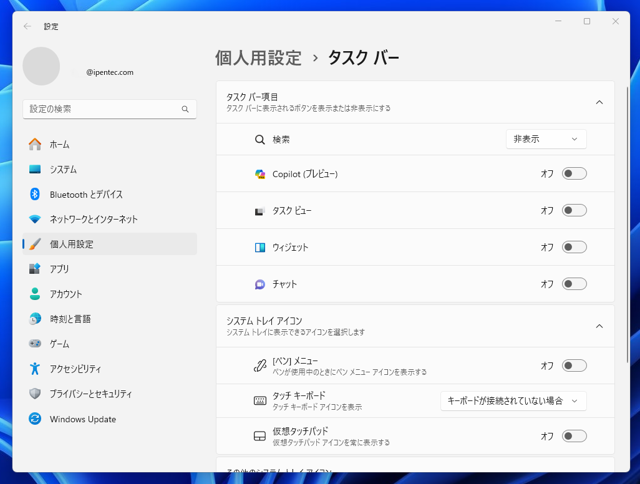Select 個人用設定 in the sidebar
Screen dimensions: 640x484
(x=109, y=244)
